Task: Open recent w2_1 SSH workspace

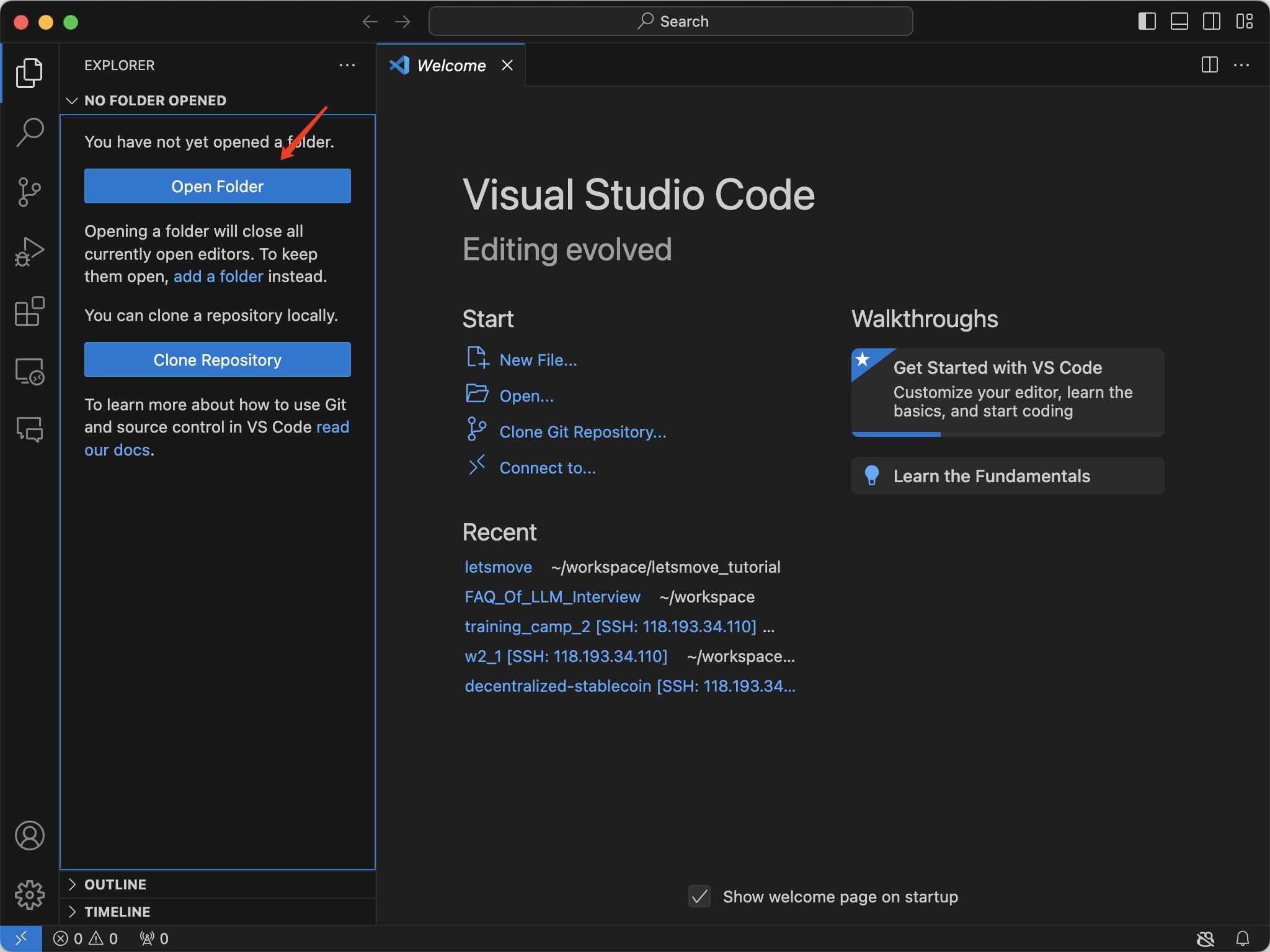Action: [x=566, y=656]
